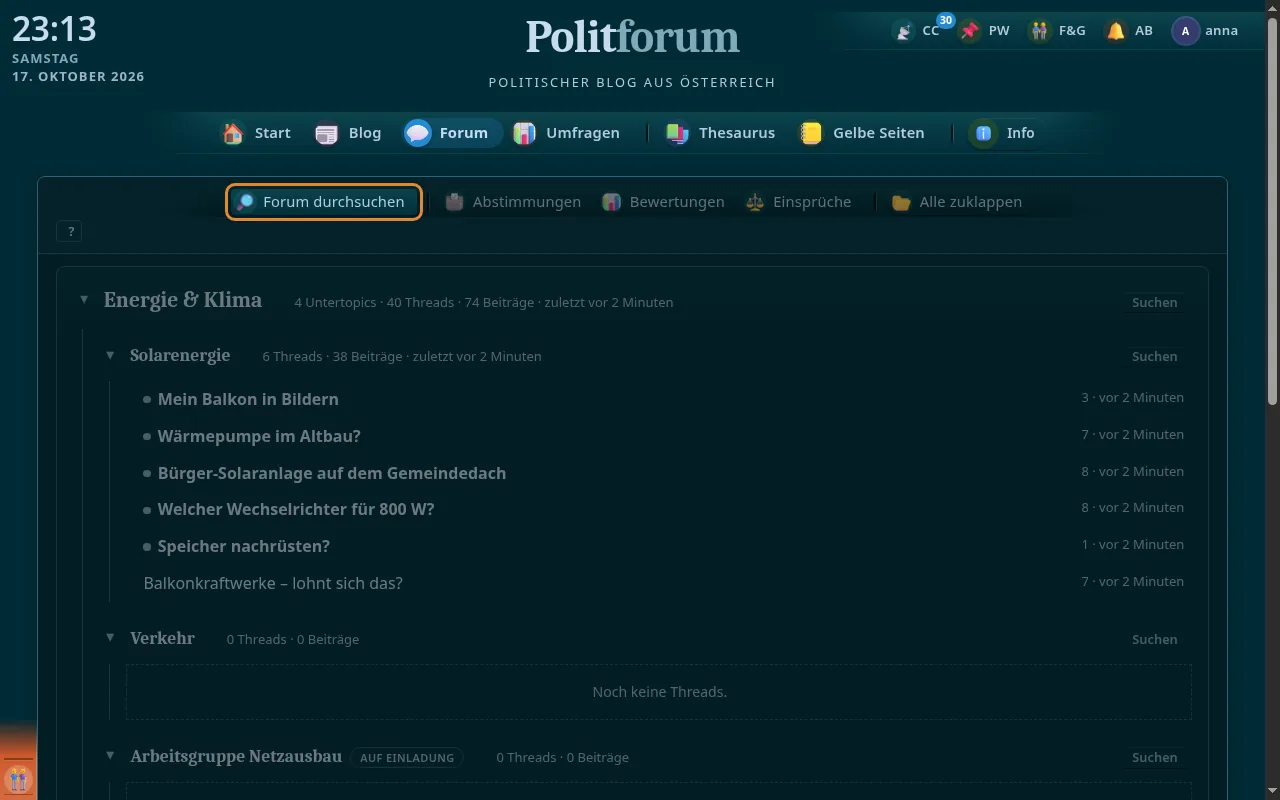Open the anna user avatar
This screenshot has height=800, width=1280.
(1185, 31)
